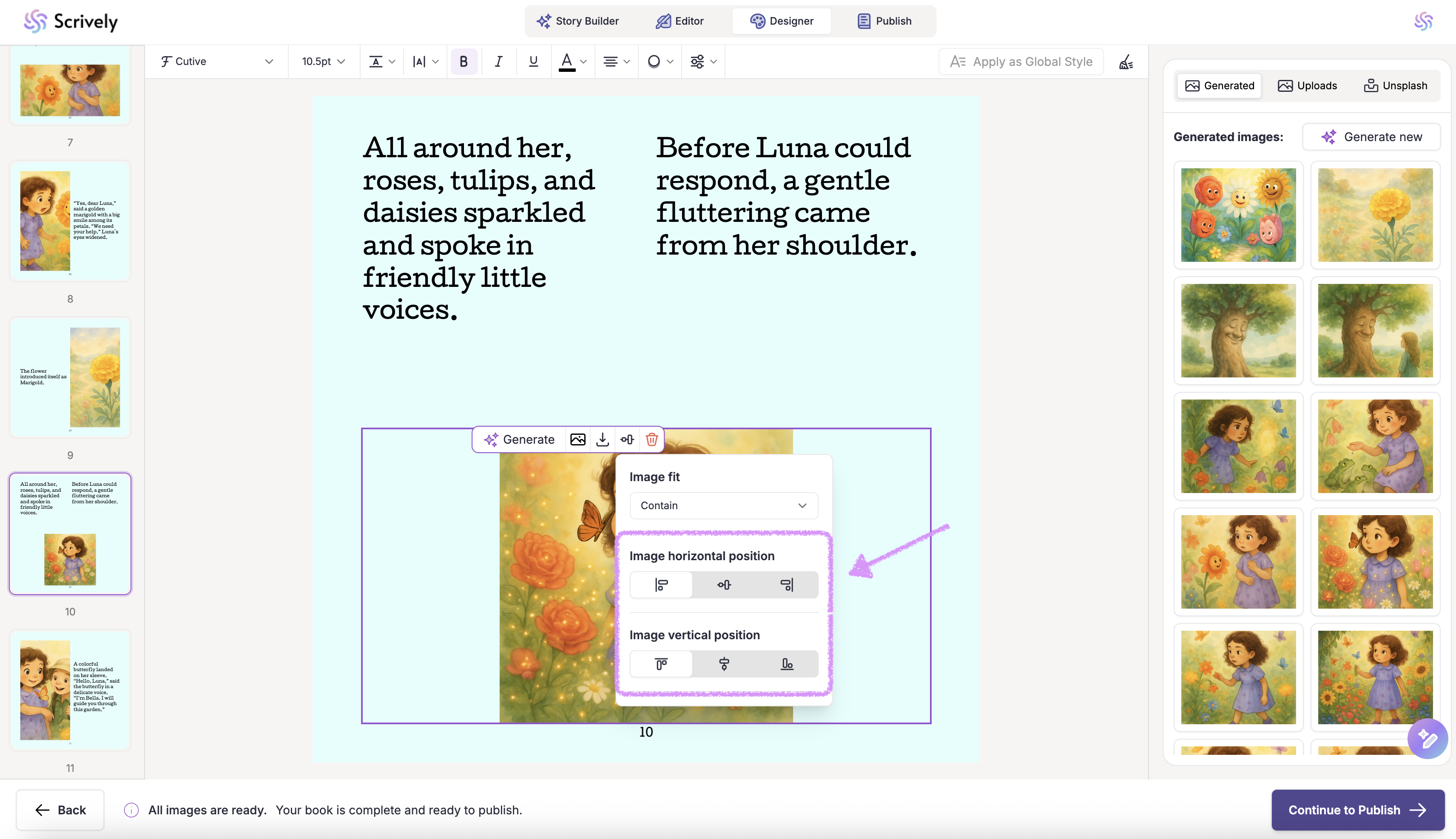Select page 9 thumbnail in sidebar
Image resolution: width=1456 pixels, height=839 pixels.
pyautogui.click(x=70, y=377)
